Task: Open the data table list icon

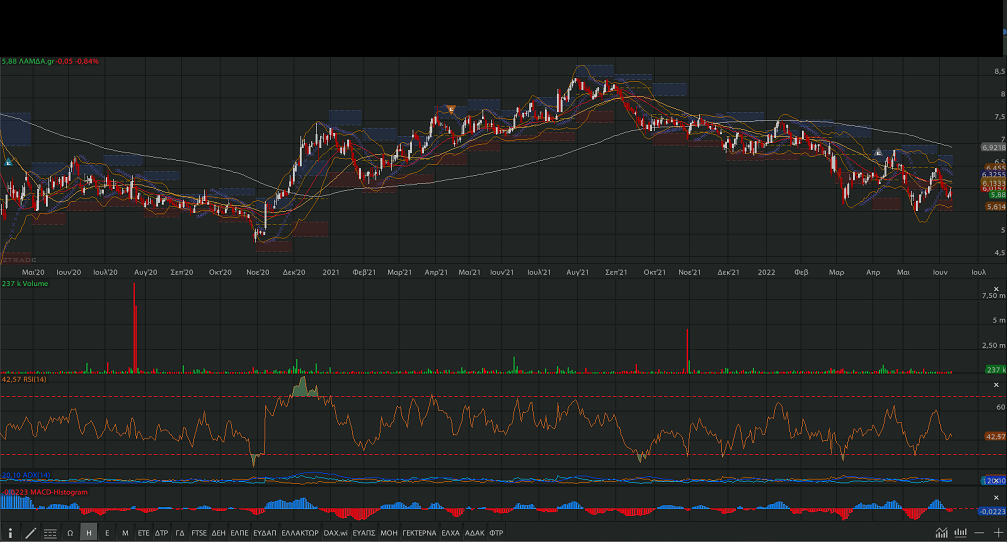Action: tap(50, 533)
